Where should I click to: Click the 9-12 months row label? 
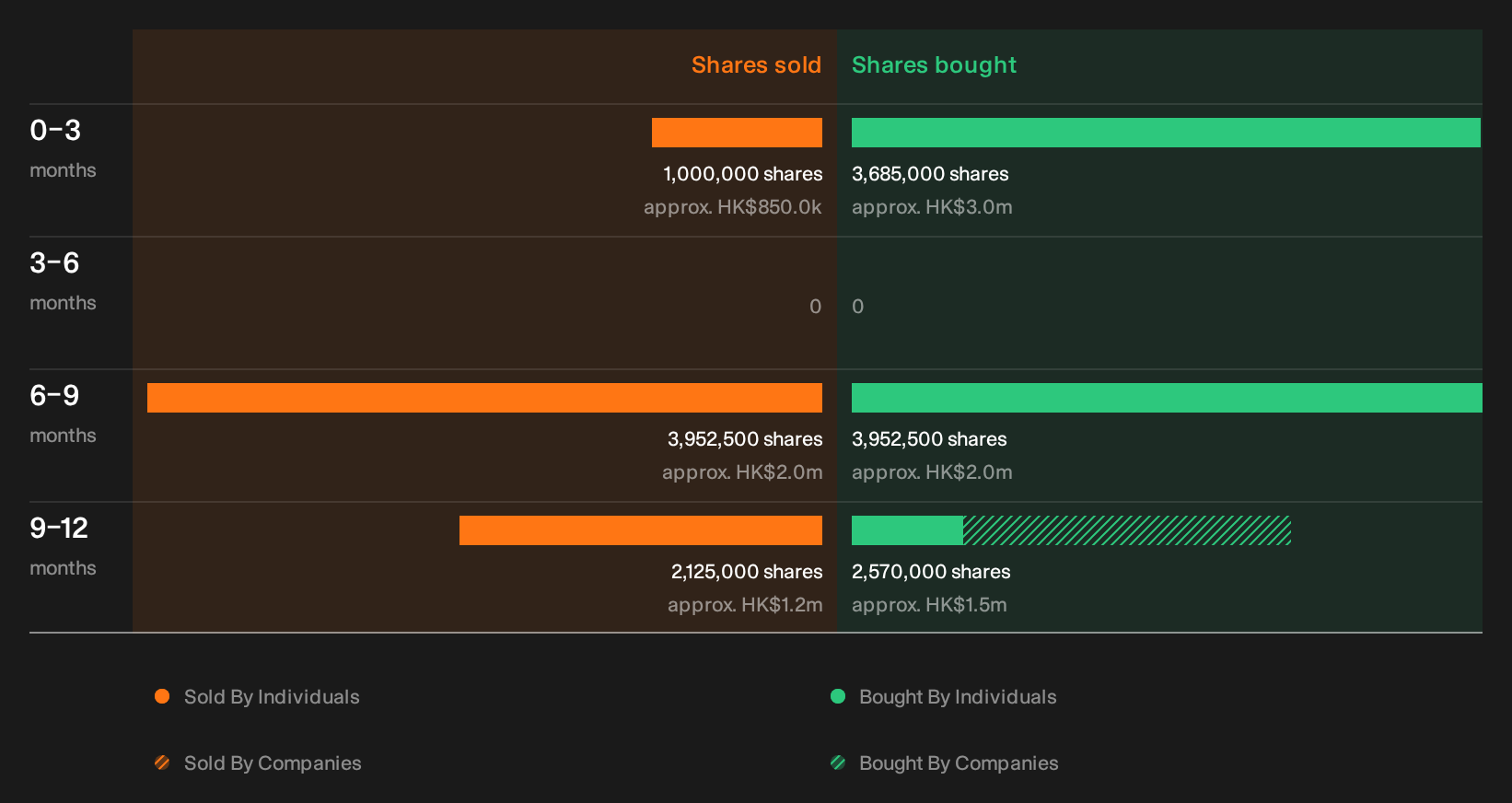click(63, 547)
